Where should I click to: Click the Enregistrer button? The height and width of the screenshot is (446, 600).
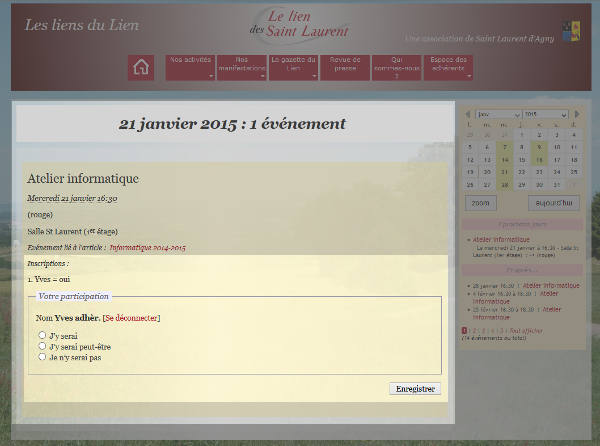pos(415,388)
